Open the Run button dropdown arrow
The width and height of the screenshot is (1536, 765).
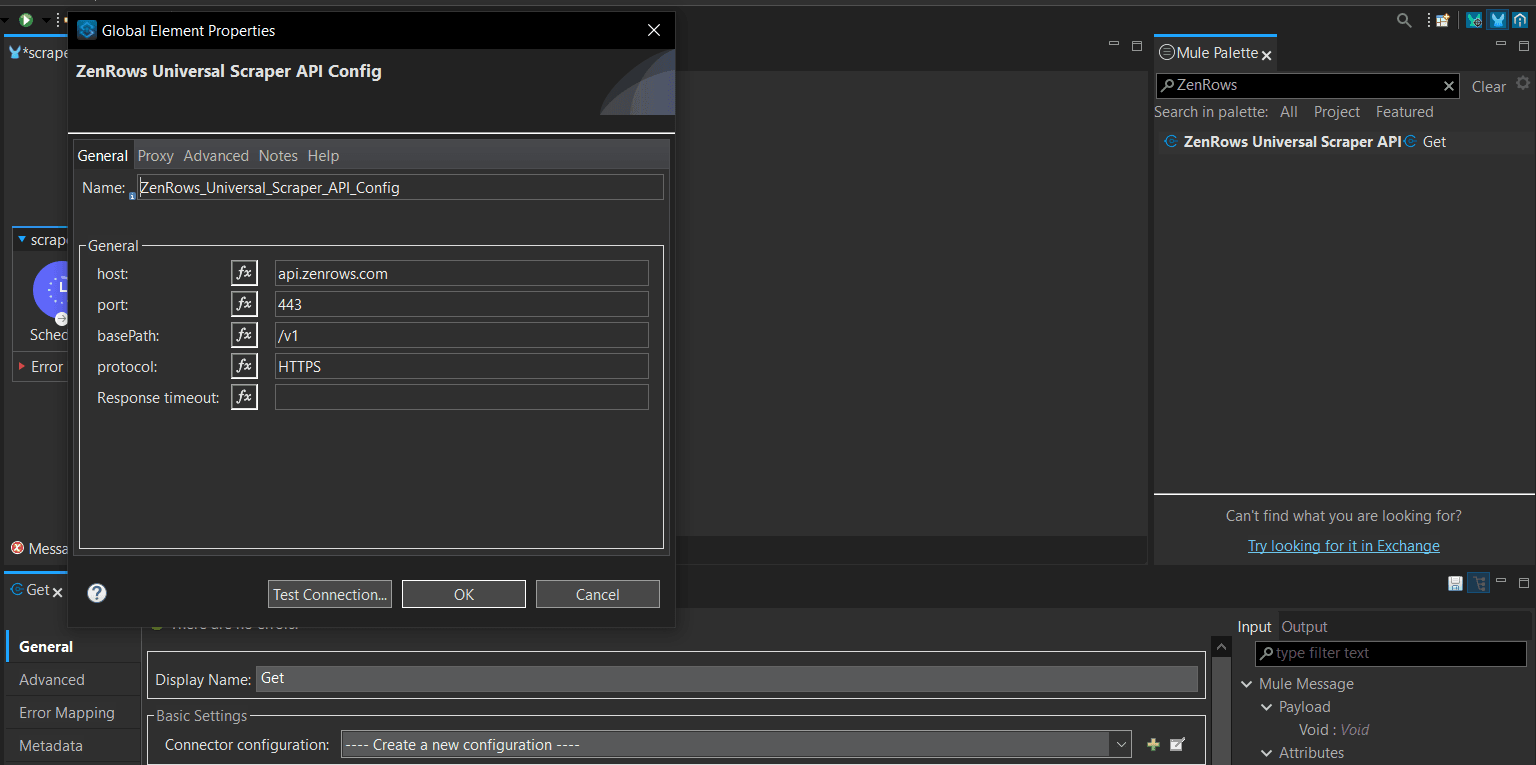(45, 20)
